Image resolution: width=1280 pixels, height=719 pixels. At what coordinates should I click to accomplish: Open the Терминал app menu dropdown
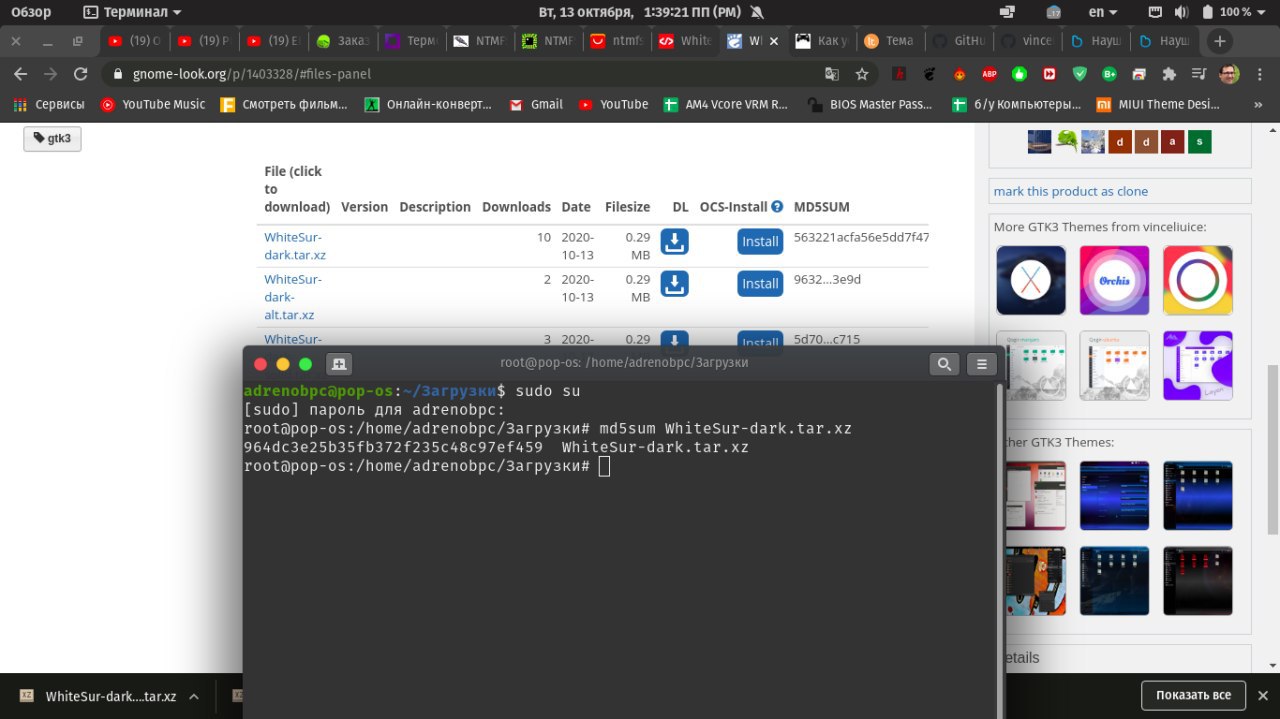click(x=132, y=12)
